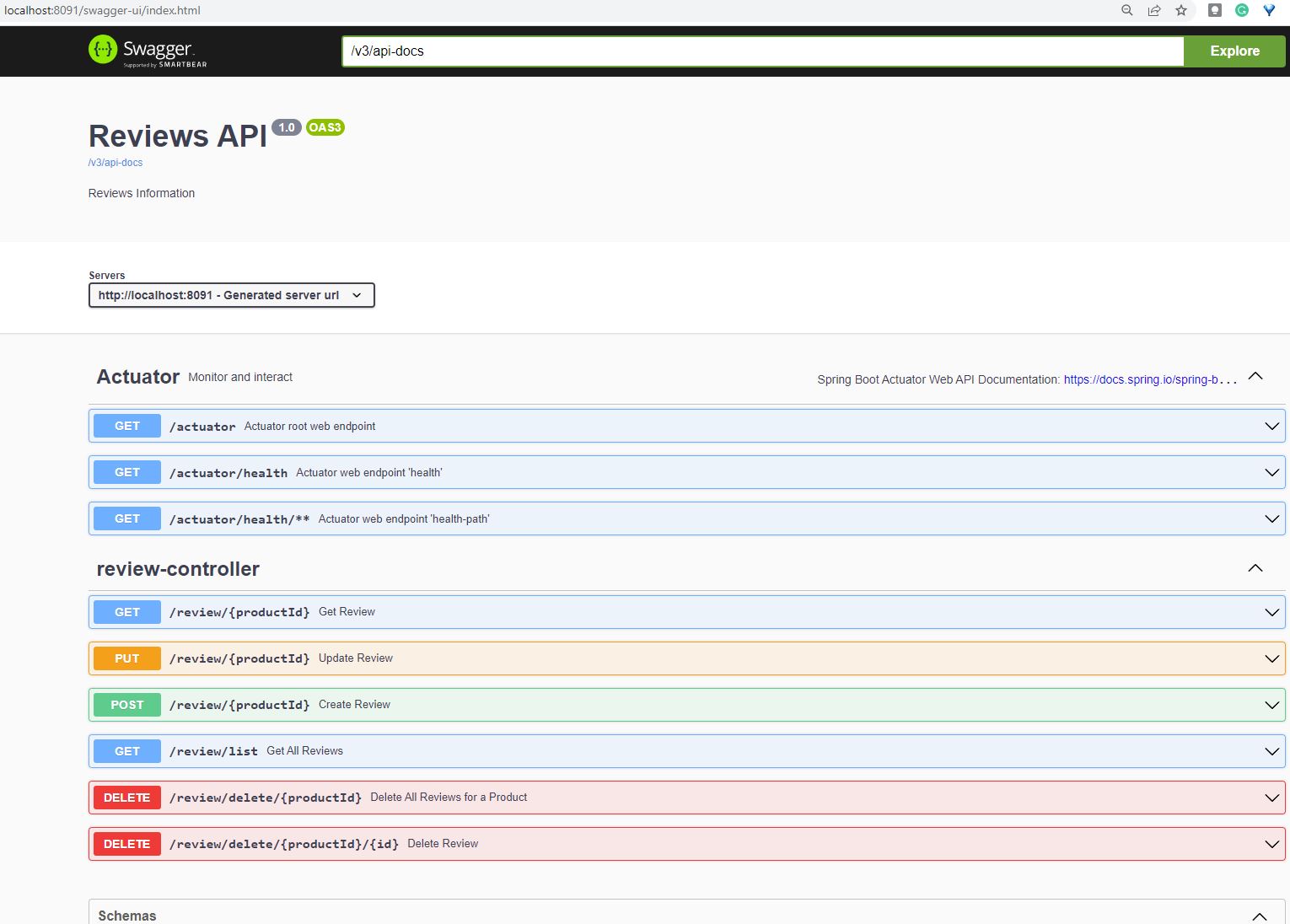1290x924 pixels.
Task: Click the API docs URL input field
Action: [762, 51]
